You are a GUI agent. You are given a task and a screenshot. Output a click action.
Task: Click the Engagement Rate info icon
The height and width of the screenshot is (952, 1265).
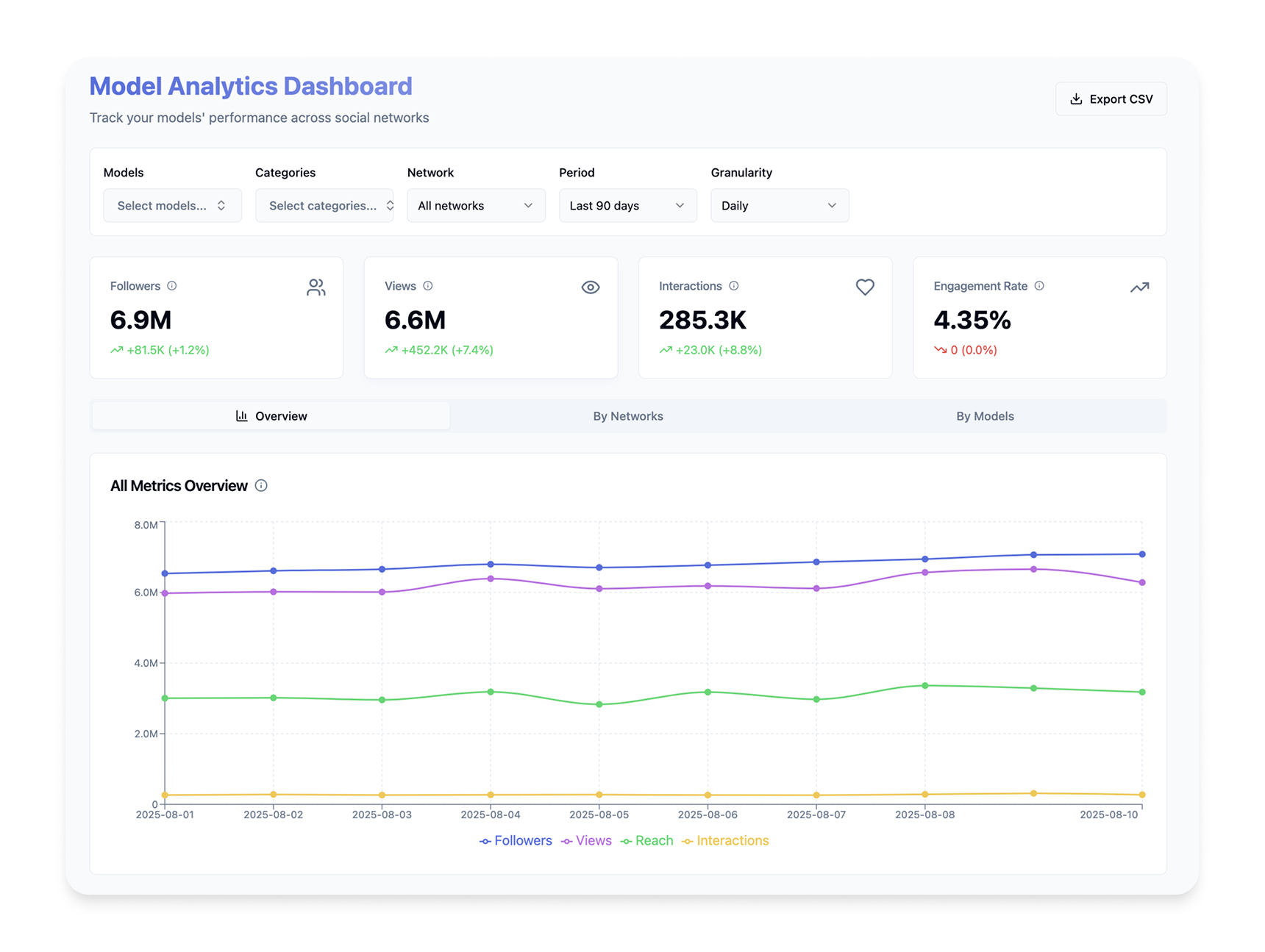[1039, 286]
